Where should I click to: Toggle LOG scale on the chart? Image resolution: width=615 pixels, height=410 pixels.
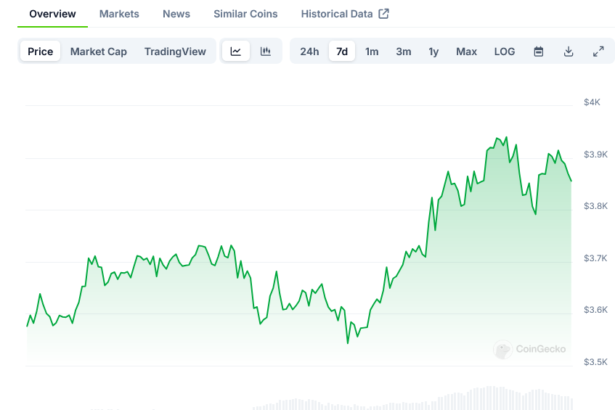504,52
